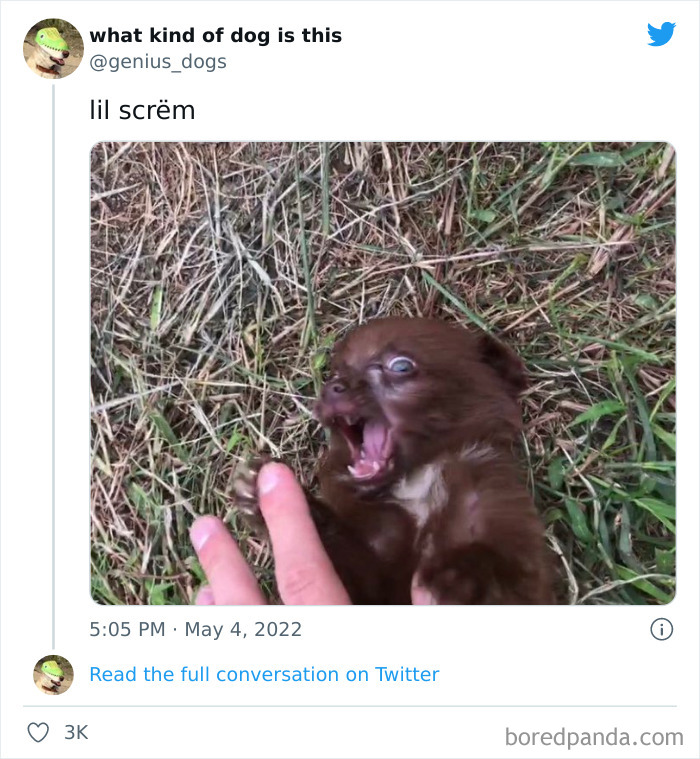The height and width of the screenshot is (759, 700).
Task: Click the puppy's wide blue eye
Action: (400, 367)
